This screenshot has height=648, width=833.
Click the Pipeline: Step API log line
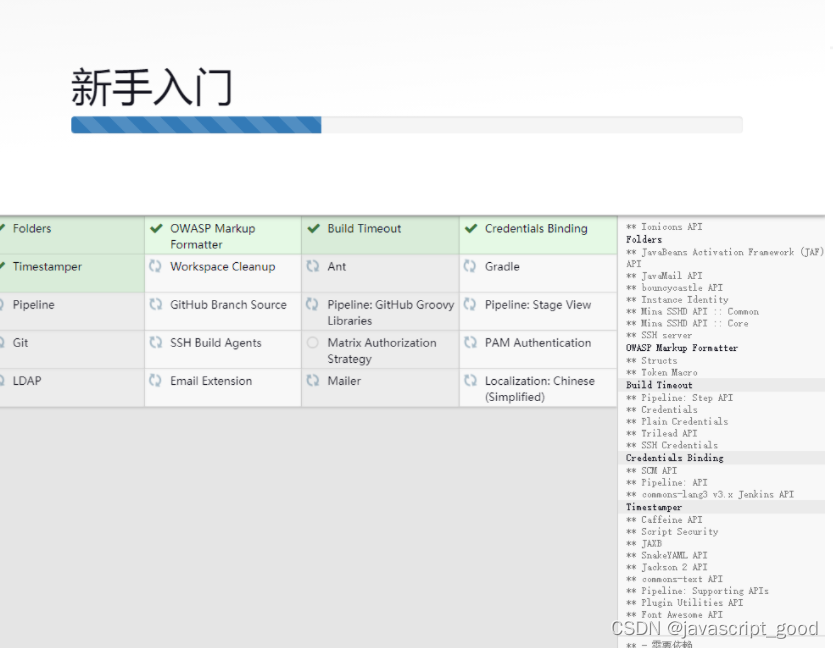[x=679, y=397]
